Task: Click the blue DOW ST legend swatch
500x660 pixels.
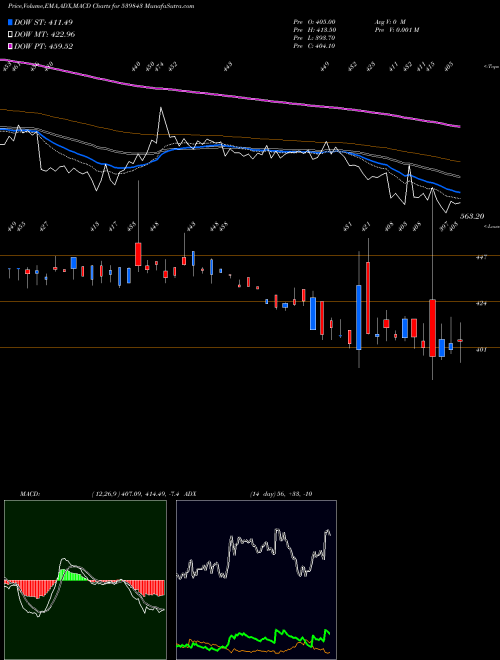Action: 10,22
